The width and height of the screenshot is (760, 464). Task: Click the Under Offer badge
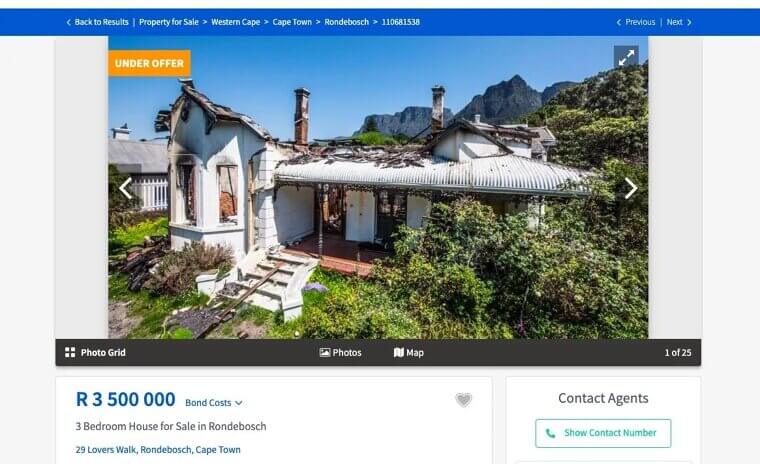[x=149, y=63]
